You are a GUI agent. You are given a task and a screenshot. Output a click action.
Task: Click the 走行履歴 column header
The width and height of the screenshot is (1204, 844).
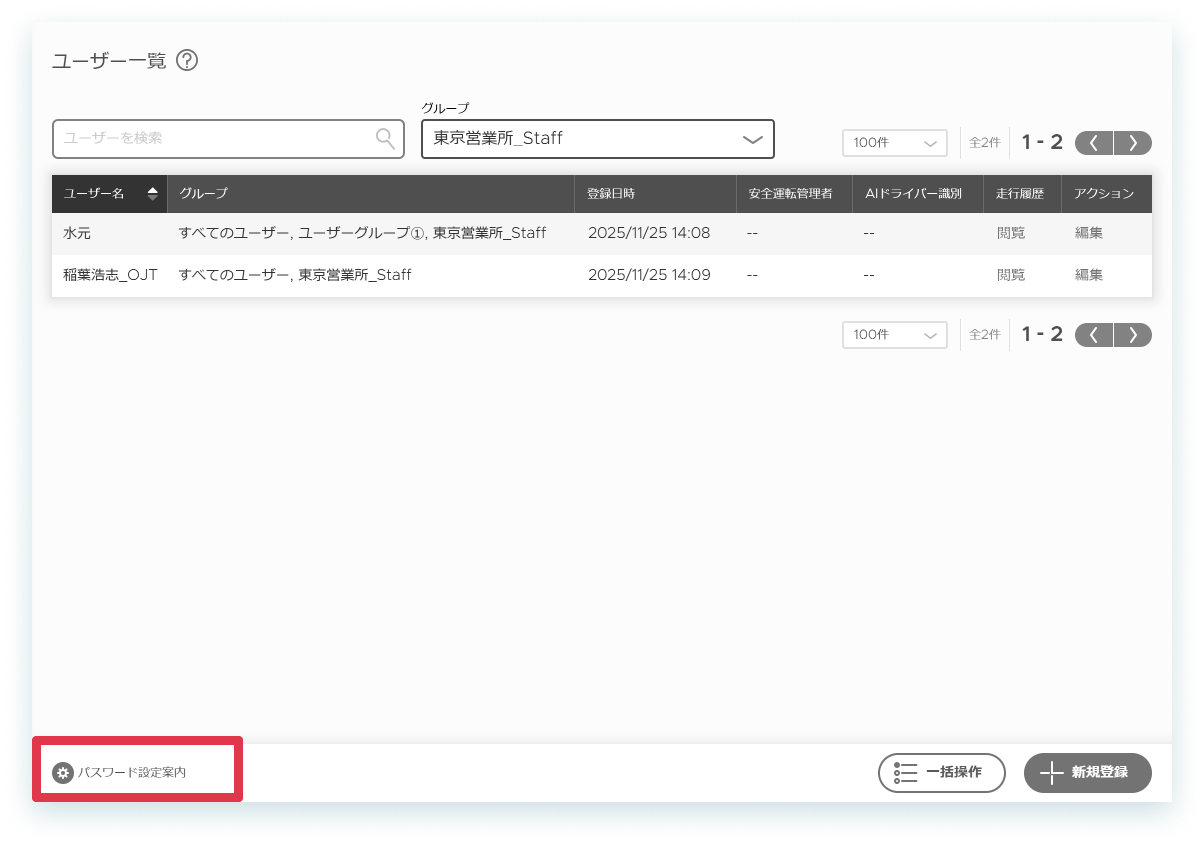tap(1022, 194)
